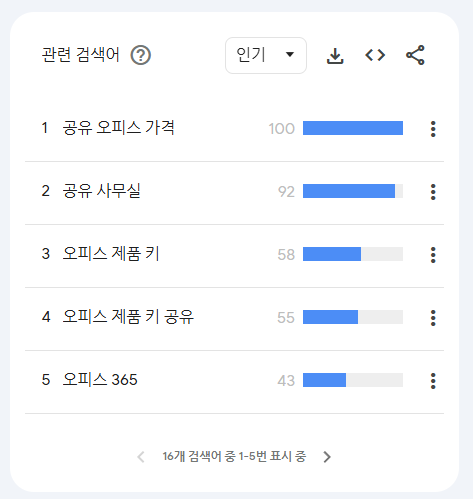Download related queries as CSV
Screen dimensions: 473x499
pyautogui.click(x=335, y=55)
